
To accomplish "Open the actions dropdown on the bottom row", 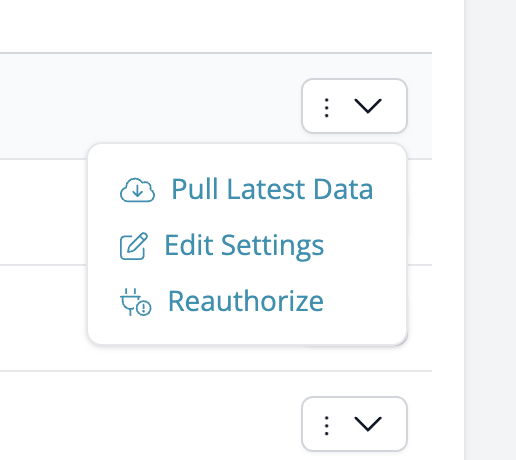I will [x=354, y=424].
